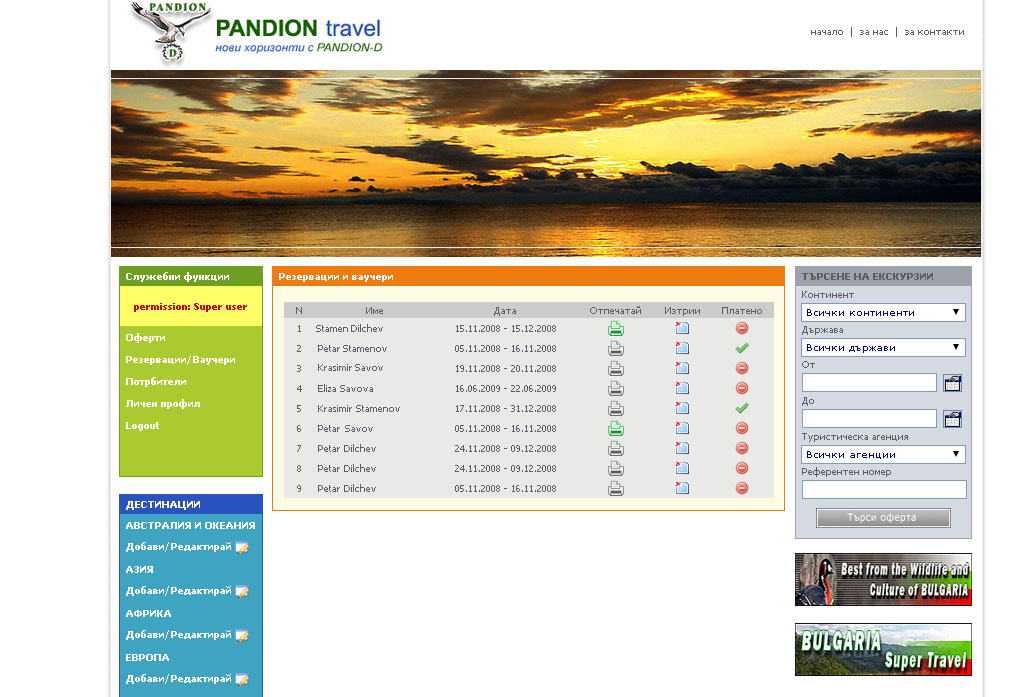Click green printer icon for Petar Savov
The height and width of the screenshot is (697, 1024).
(616, 429)
